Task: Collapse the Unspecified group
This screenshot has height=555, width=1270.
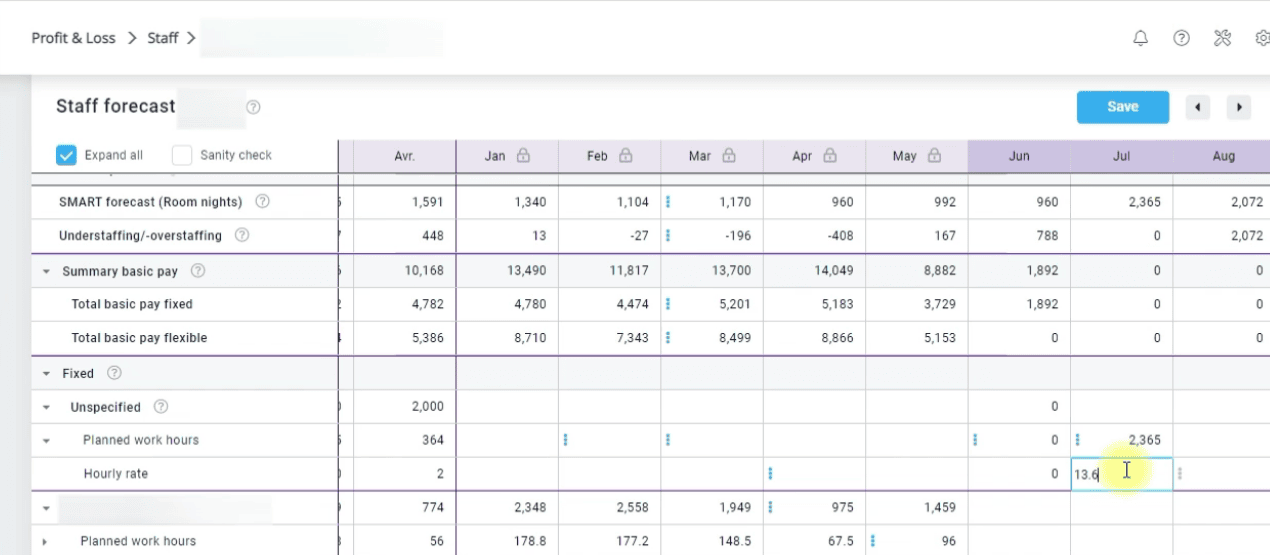Action: 46,408
